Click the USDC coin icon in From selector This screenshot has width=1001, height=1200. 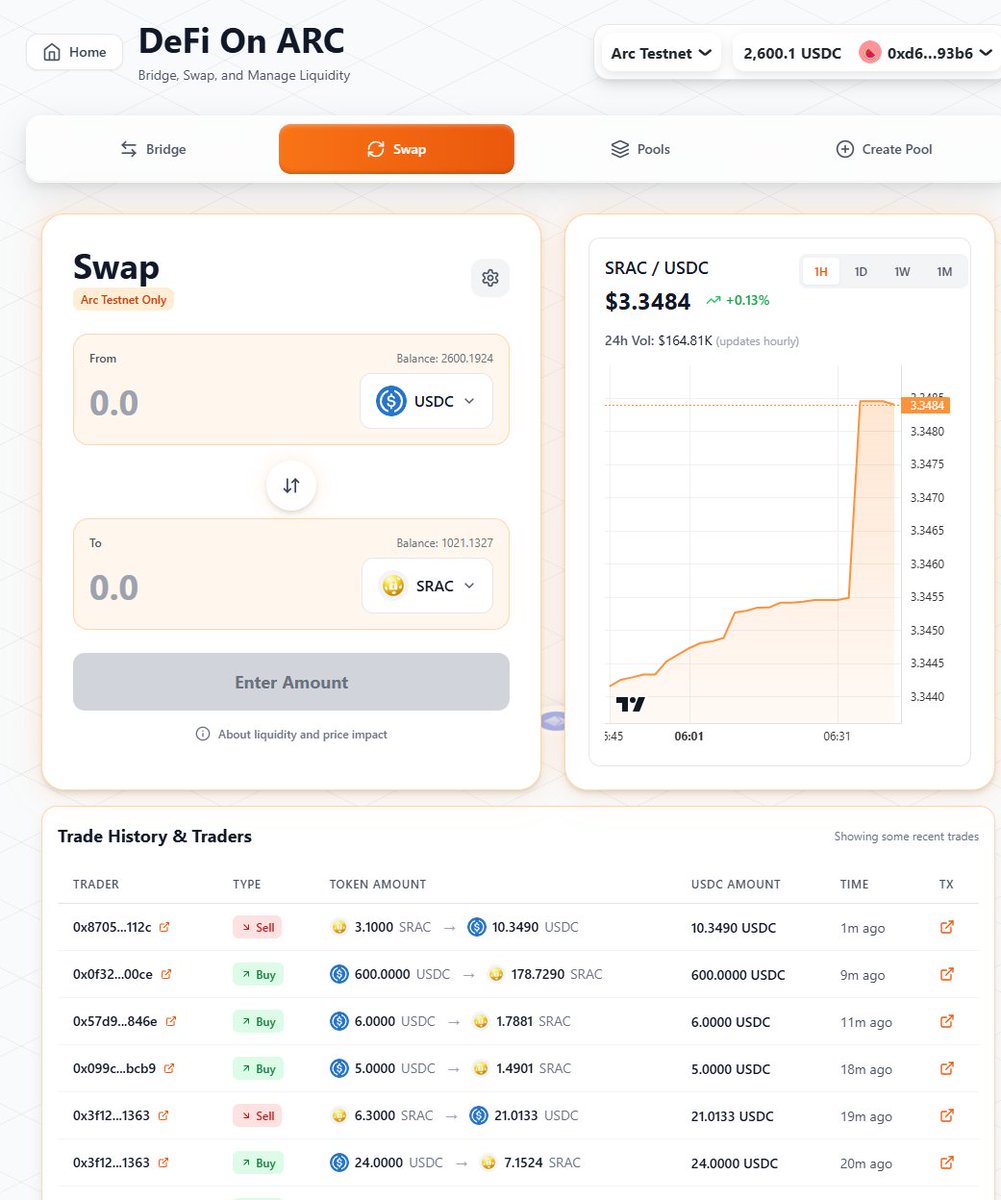(x=390, y=401)
